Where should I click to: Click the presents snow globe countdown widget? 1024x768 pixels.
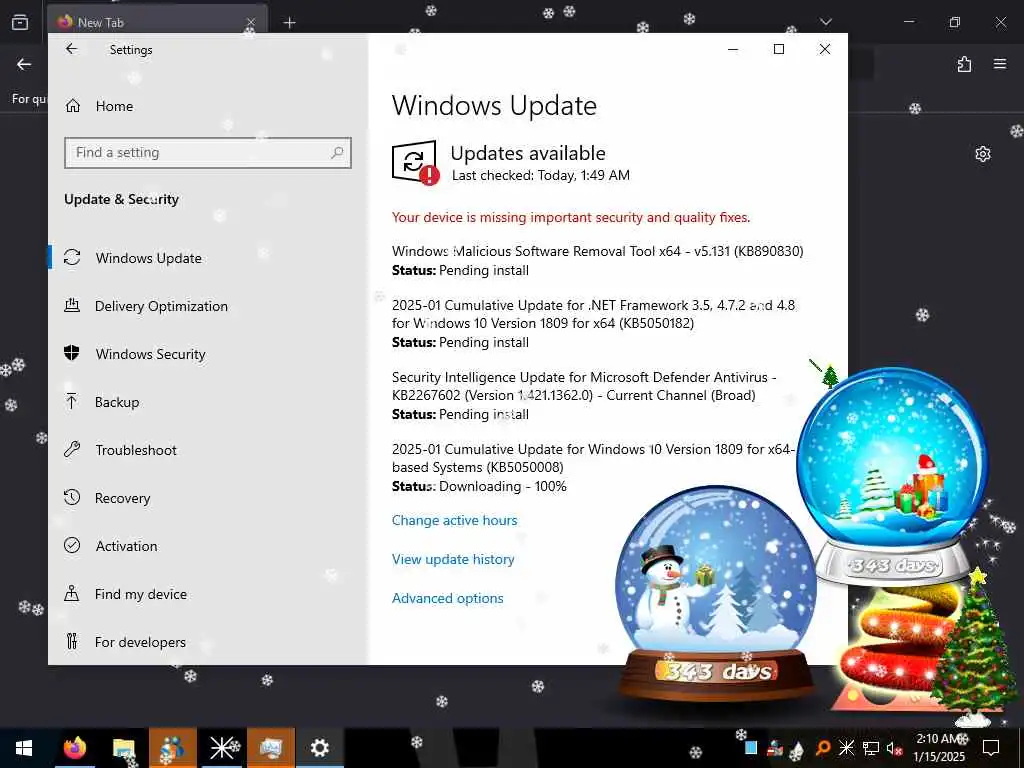(x=892, y=475)
